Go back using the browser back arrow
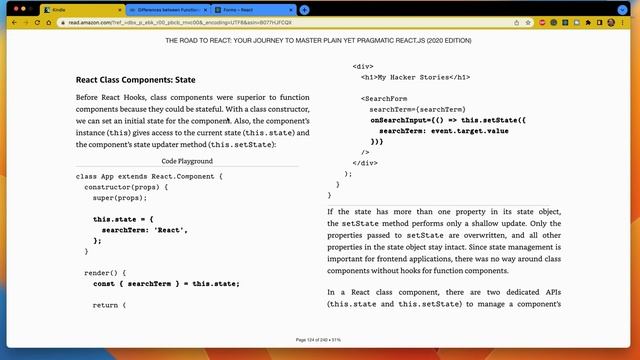 (x=14, y=22)
